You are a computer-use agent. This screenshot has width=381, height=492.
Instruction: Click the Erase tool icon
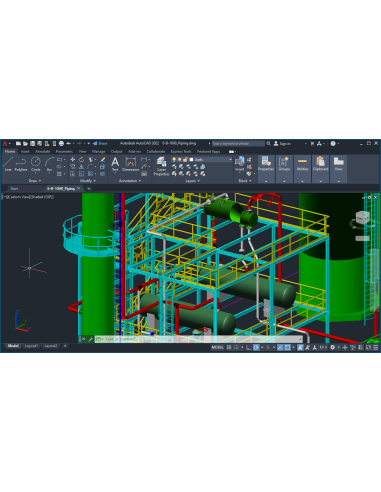[x=103, y=160]
